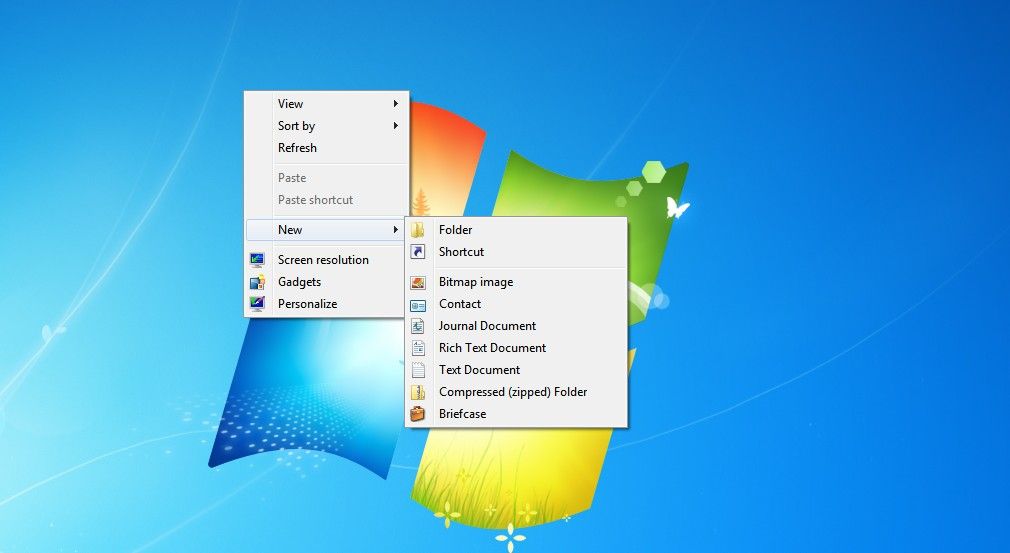Click the Gadgets icon in context menu
The image size is (1010, 553).
coord(257,282)
